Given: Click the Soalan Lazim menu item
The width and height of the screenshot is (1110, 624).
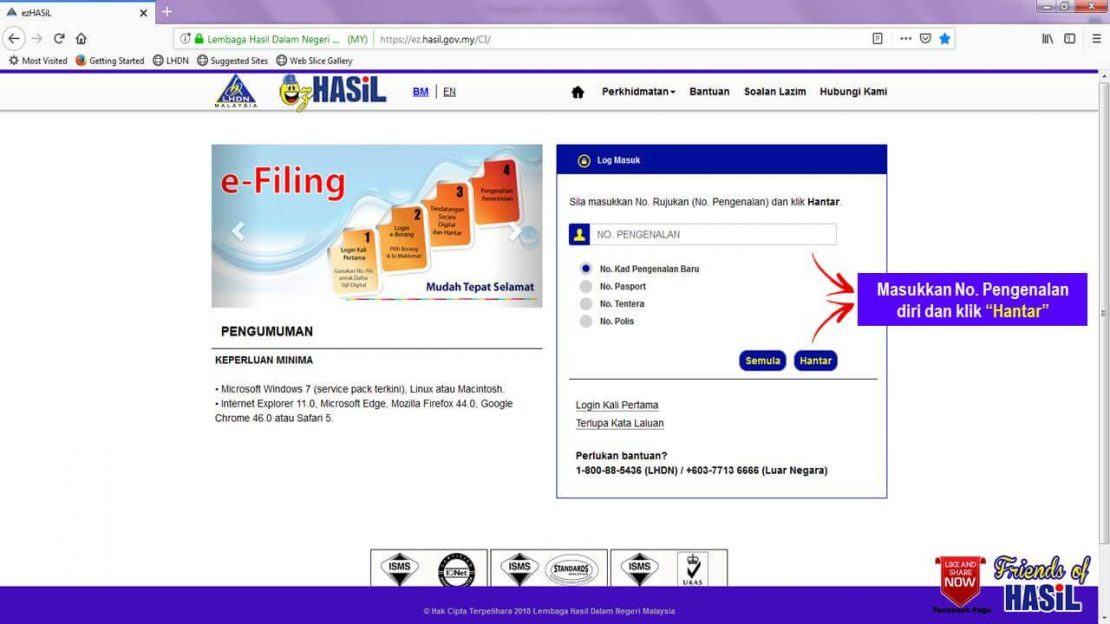Looking at the screenshot, I should pos(775,91).
